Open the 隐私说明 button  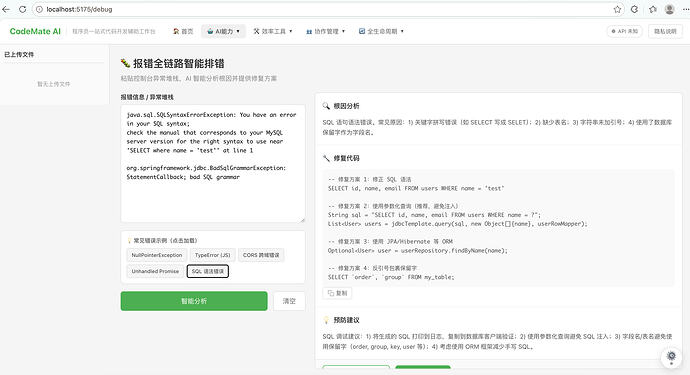click(665, 31)
